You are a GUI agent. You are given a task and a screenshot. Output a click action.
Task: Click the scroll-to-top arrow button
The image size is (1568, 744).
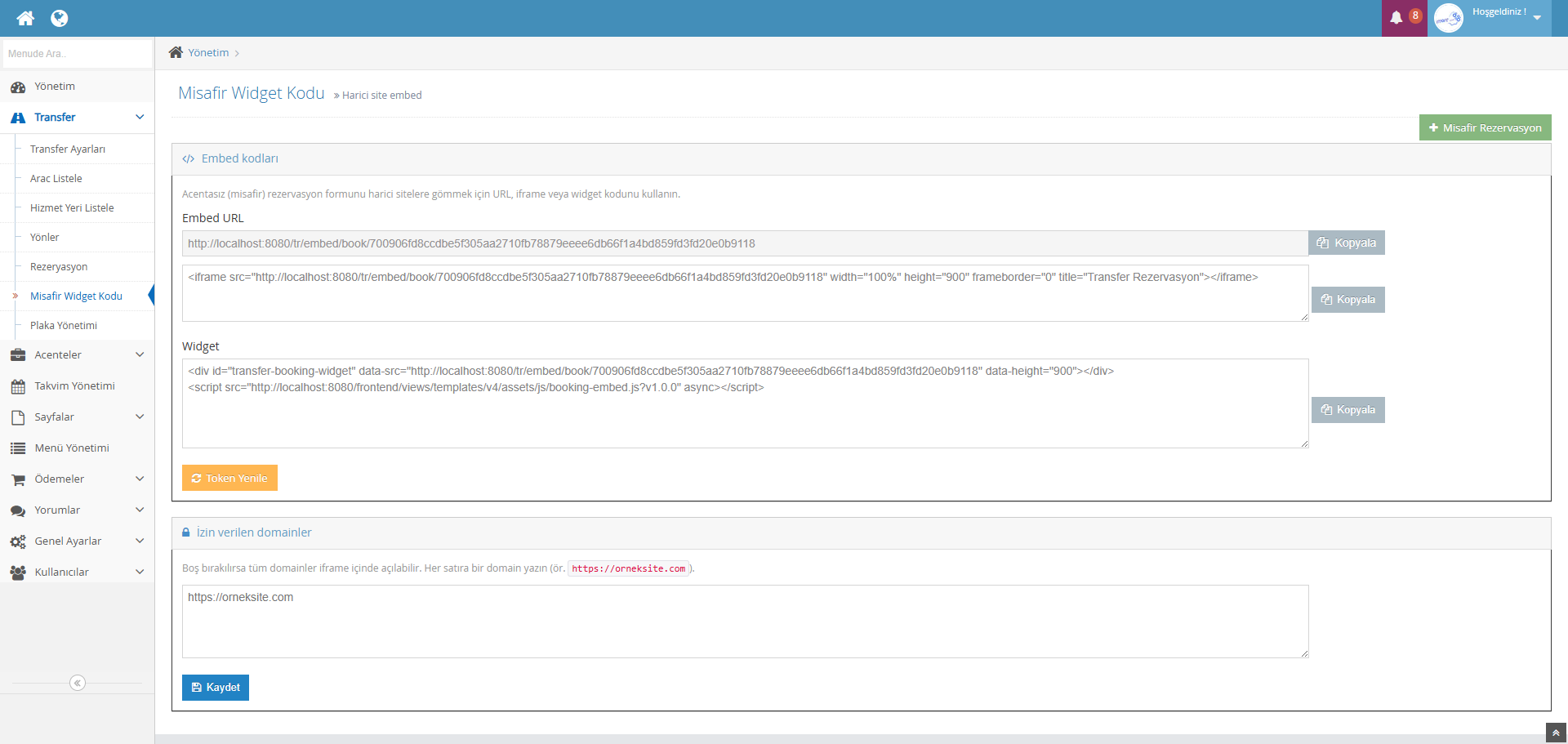tap(1556, 733)
